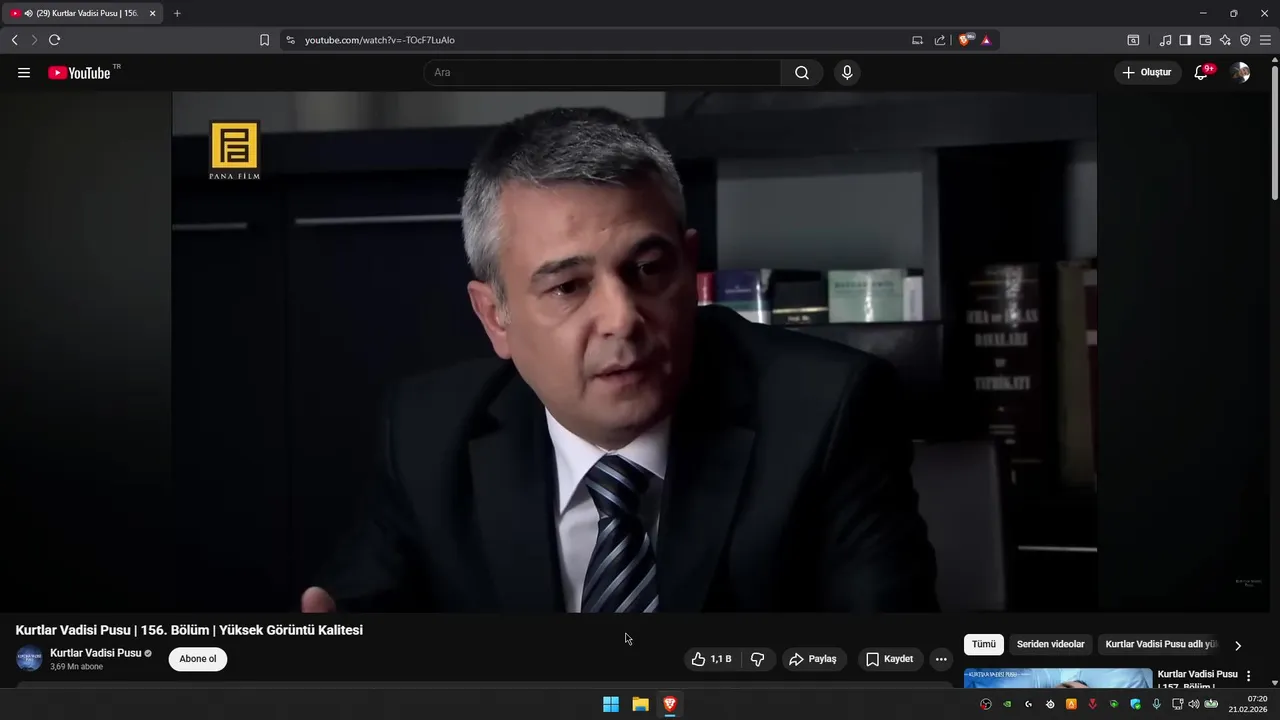Open the 157. Bölüm video thumbnail
Image resolution: width=1280 pixels, height=720 pixels.
point(1057,678)
